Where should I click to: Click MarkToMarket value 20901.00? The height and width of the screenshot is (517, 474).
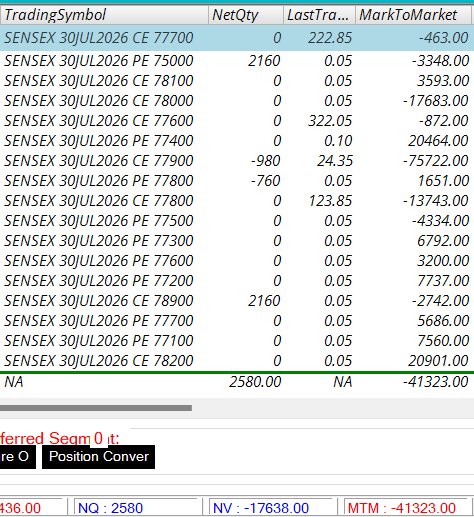tap(438, 361)
